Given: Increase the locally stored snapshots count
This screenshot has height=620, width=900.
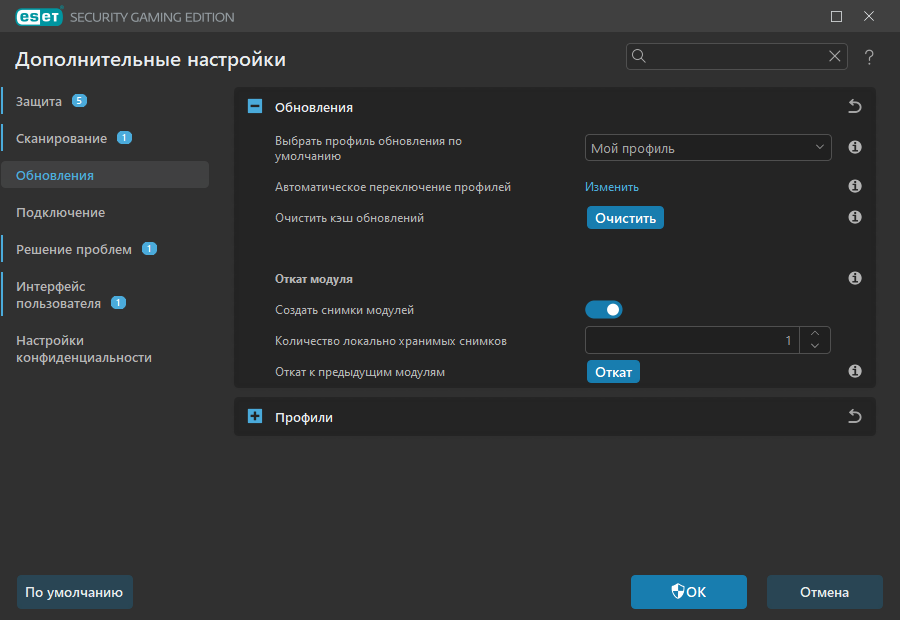Looking at the screenshot, I should (814, 334).
